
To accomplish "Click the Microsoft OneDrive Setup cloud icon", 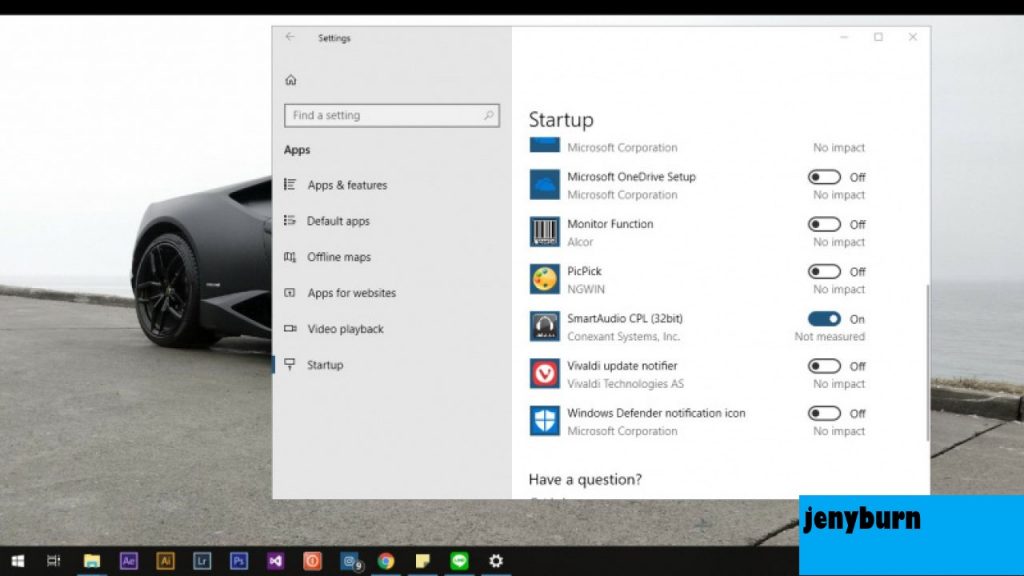I will point(544,185).
